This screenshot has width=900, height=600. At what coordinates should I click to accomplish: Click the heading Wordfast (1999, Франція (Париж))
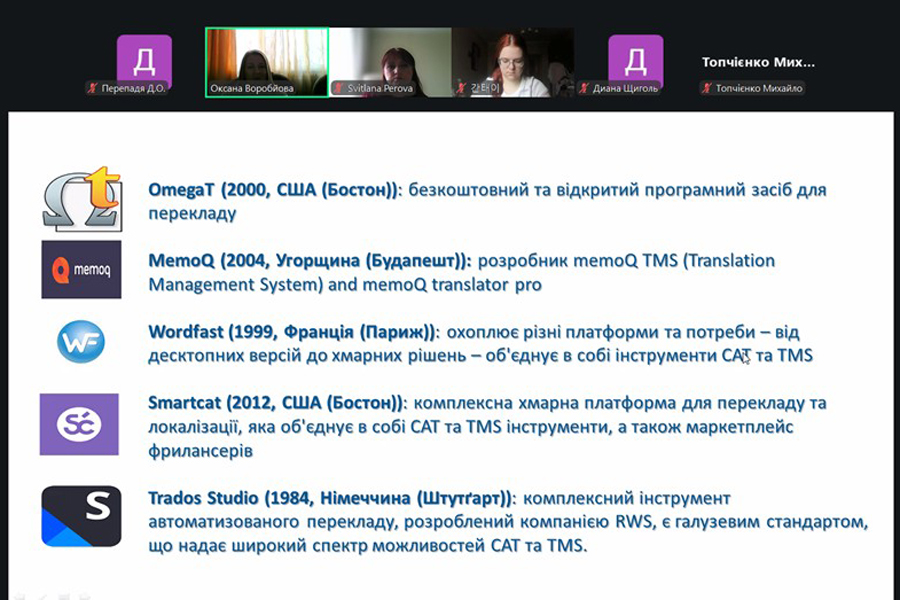pos(292,332)
